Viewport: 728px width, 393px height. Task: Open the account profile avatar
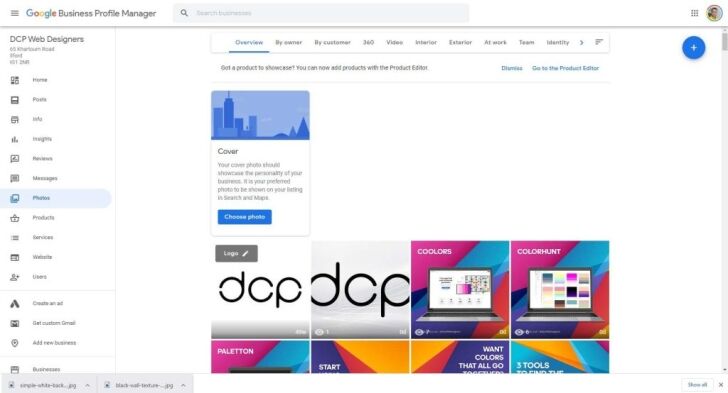(x=714, y=13)
